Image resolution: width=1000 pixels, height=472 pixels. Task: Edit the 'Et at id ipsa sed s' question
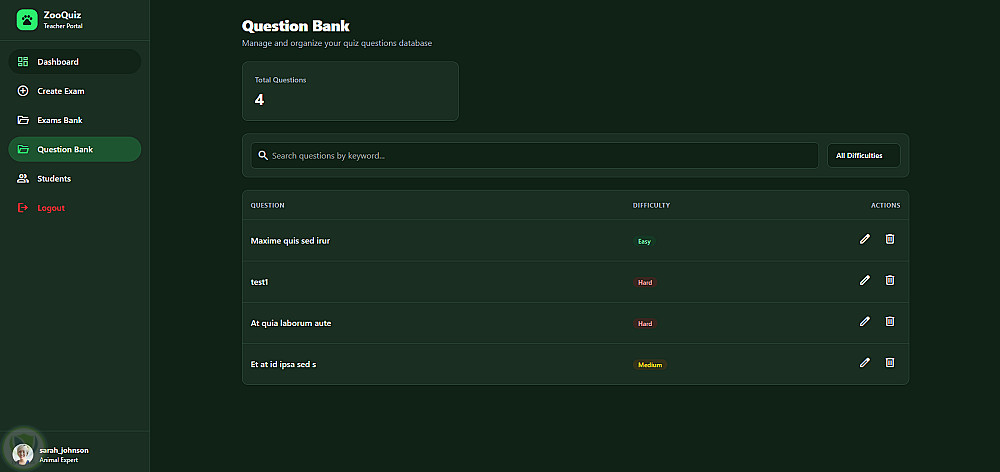(865, 362)
